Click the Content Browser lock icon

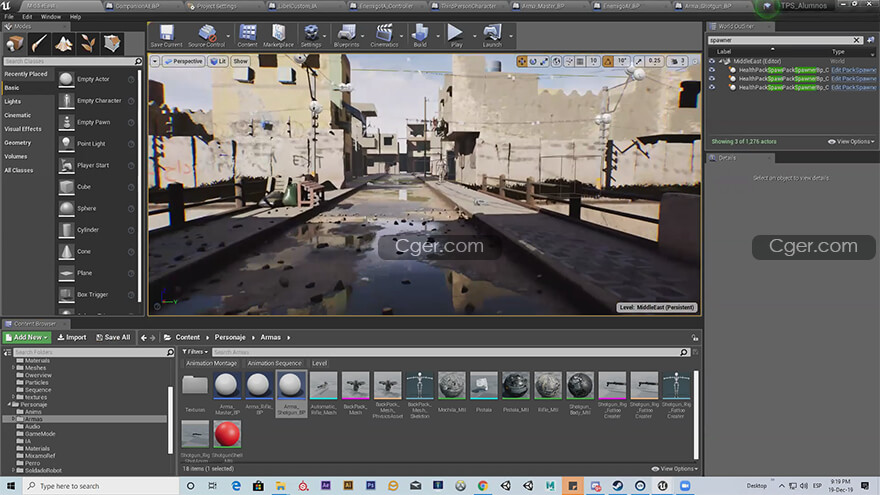pyautogui.click(x=695, y=338)
